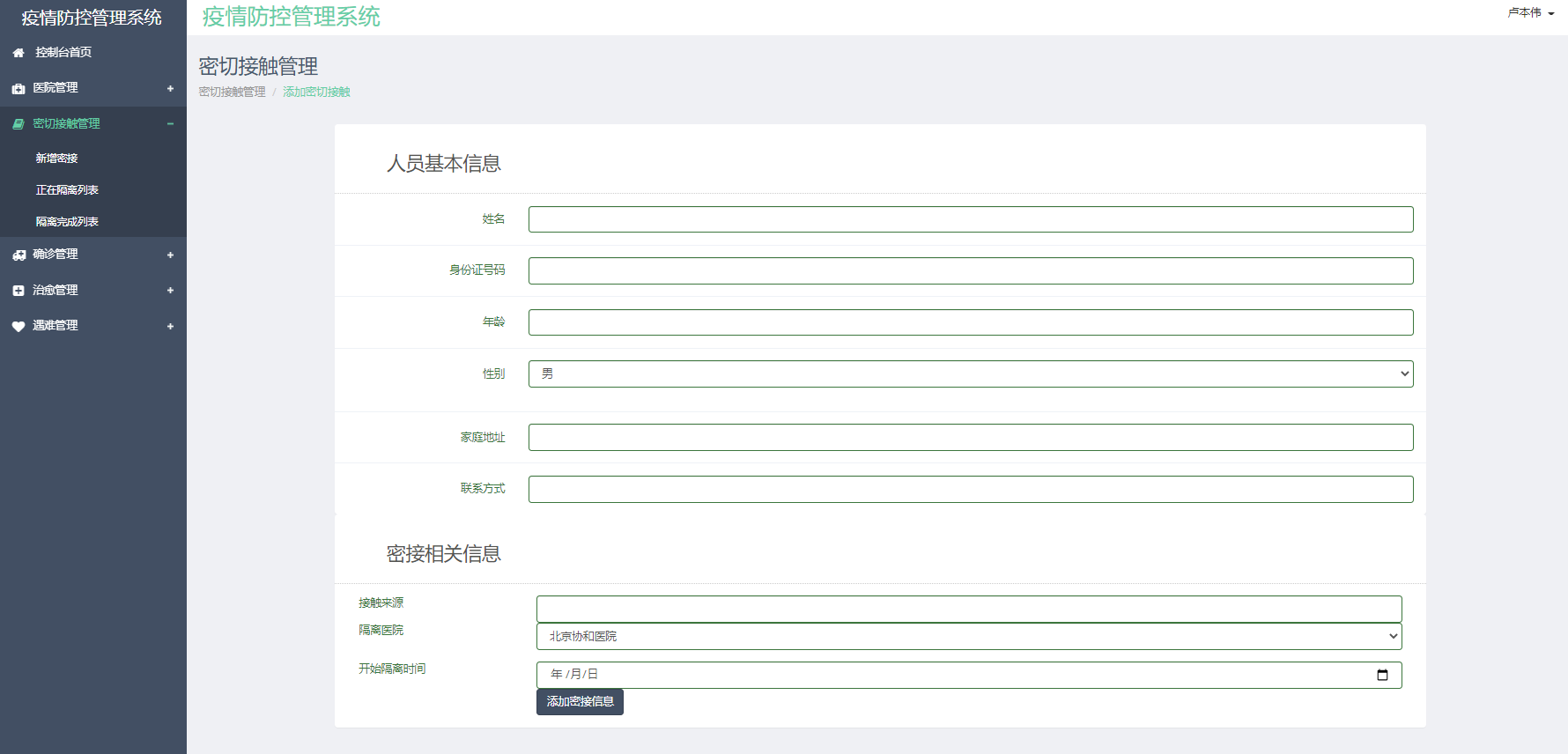Screen dimensions: 1568x754
Task: Go to 控制台首页 in sidebar
Action: 93,53
